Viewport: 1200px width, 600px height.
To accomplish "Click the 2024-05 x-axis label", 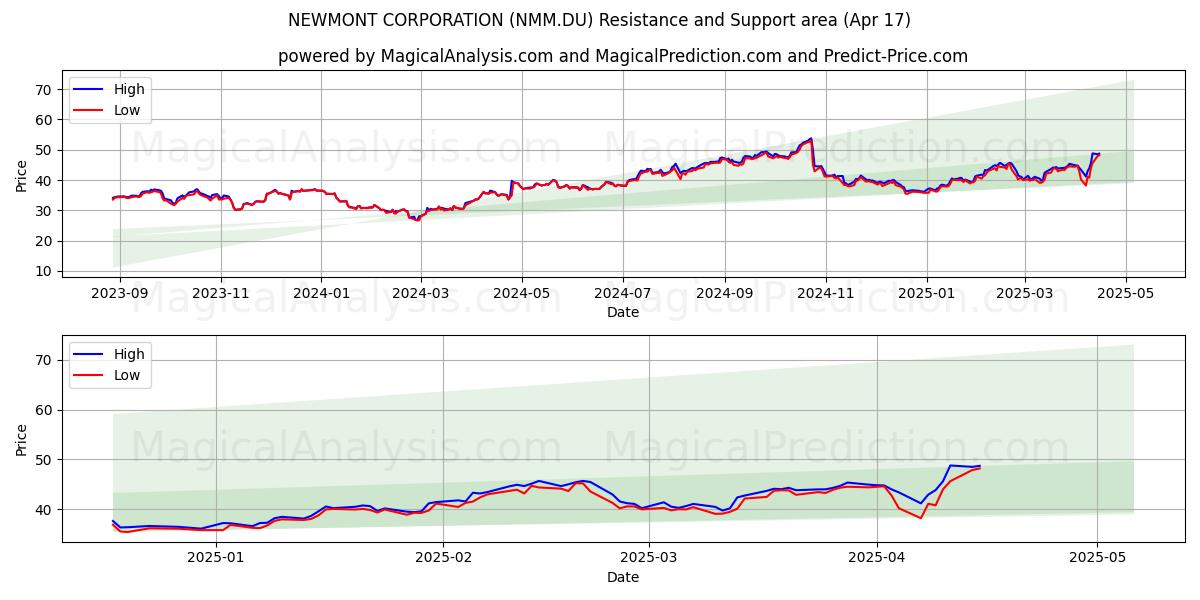I will 521,295.
